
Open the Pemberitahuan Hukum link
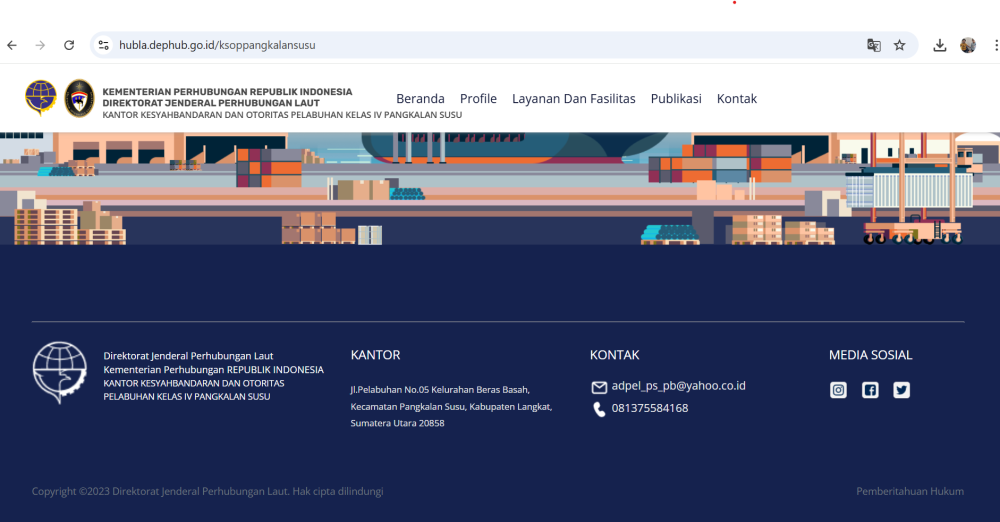tap(910, 491)
